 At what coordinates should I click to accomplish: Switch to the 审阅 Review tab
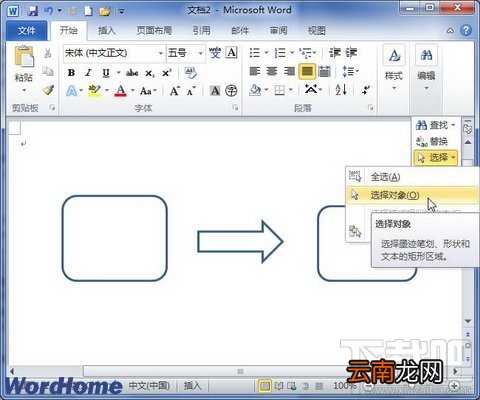(x=278, y=31)
